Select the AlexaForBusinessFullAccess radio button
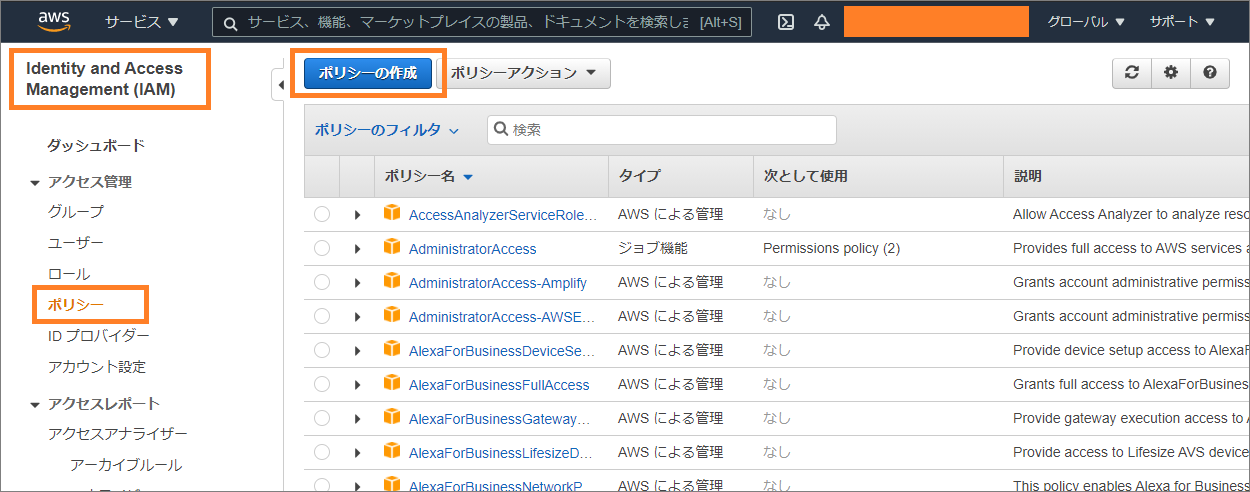1250x492 pixels. [321, 384]
